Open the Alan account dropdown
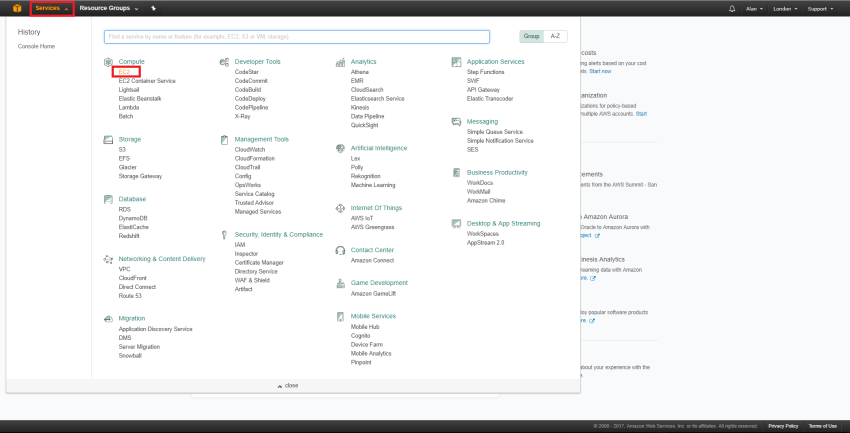The width and height of the screenshot is (850, 433). click(x=754, y=9)
